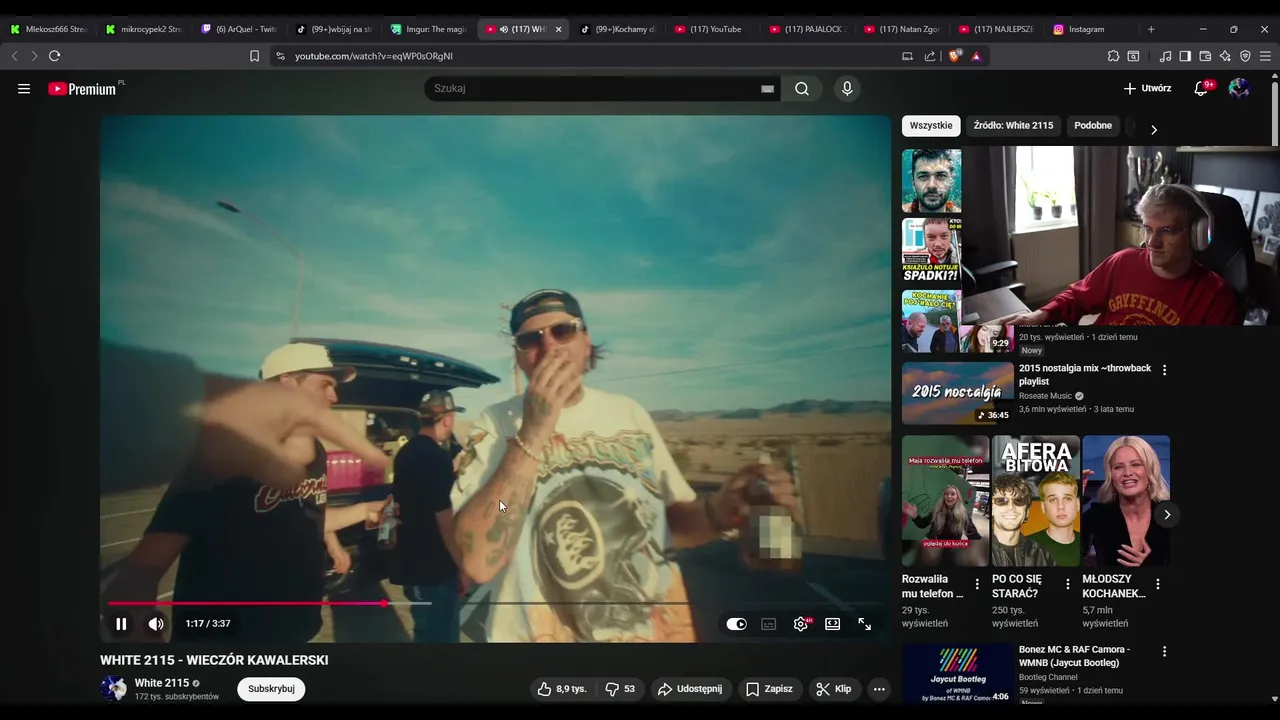Create a clip with Klip
The height and width of the screenshot is (720, 1280).
[834, 689]
